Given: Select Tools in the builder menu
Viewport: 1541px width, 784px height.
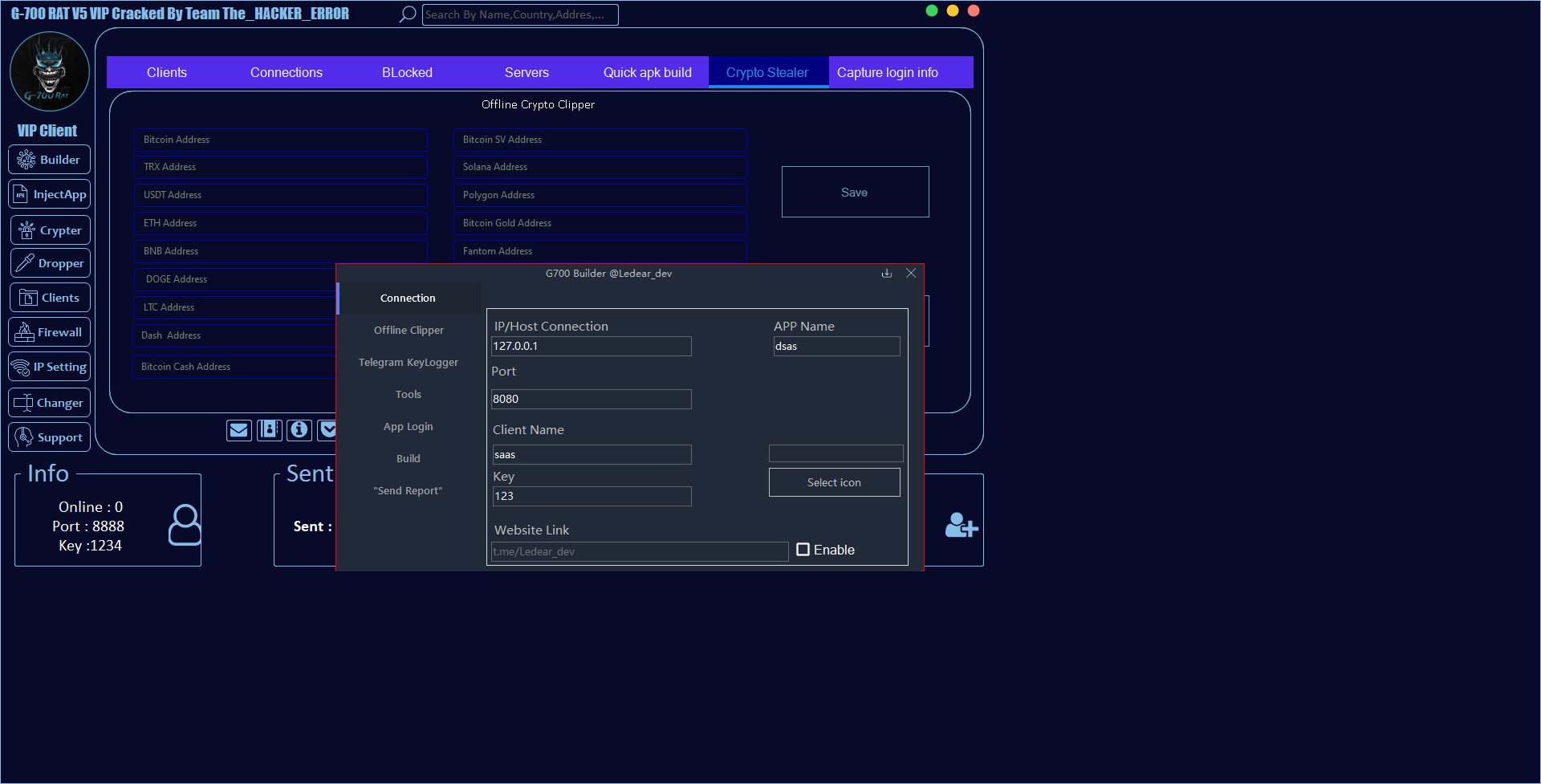Looking at the screenshot, I should (409, 394).
